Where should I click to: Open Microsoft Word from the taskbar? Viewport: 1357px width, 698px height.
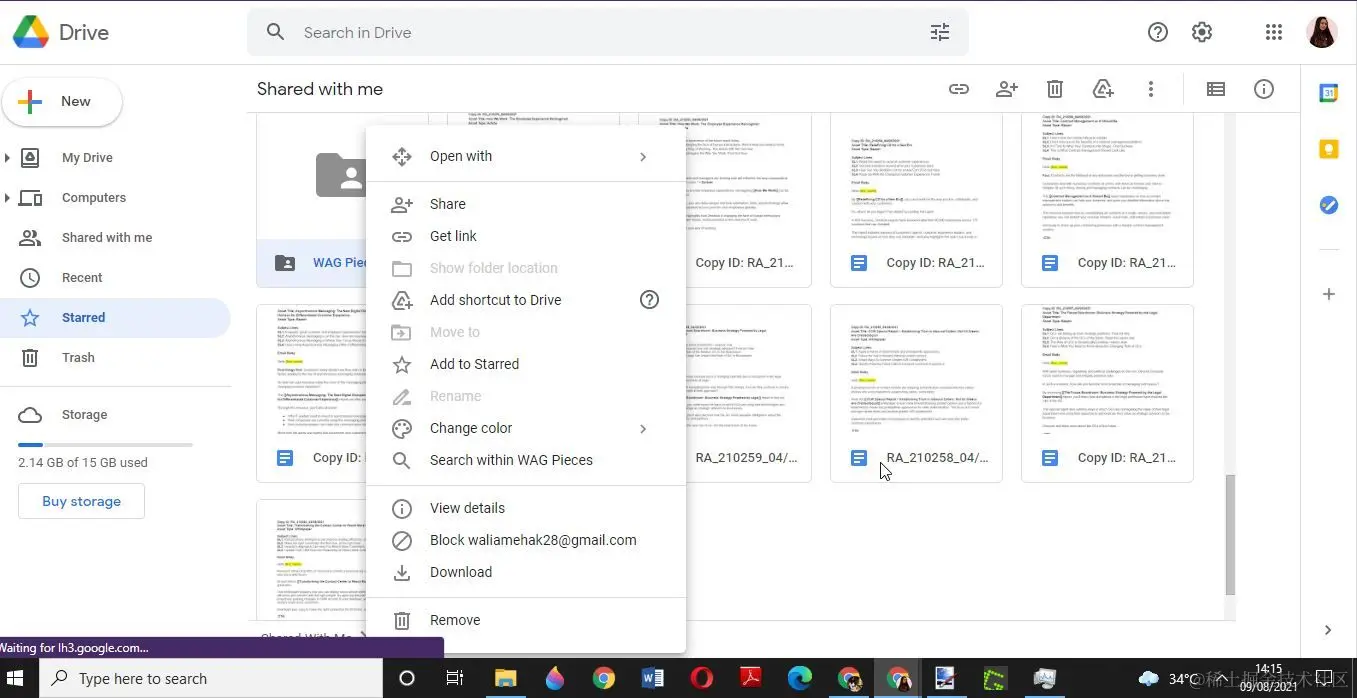(x=652, y=678)
